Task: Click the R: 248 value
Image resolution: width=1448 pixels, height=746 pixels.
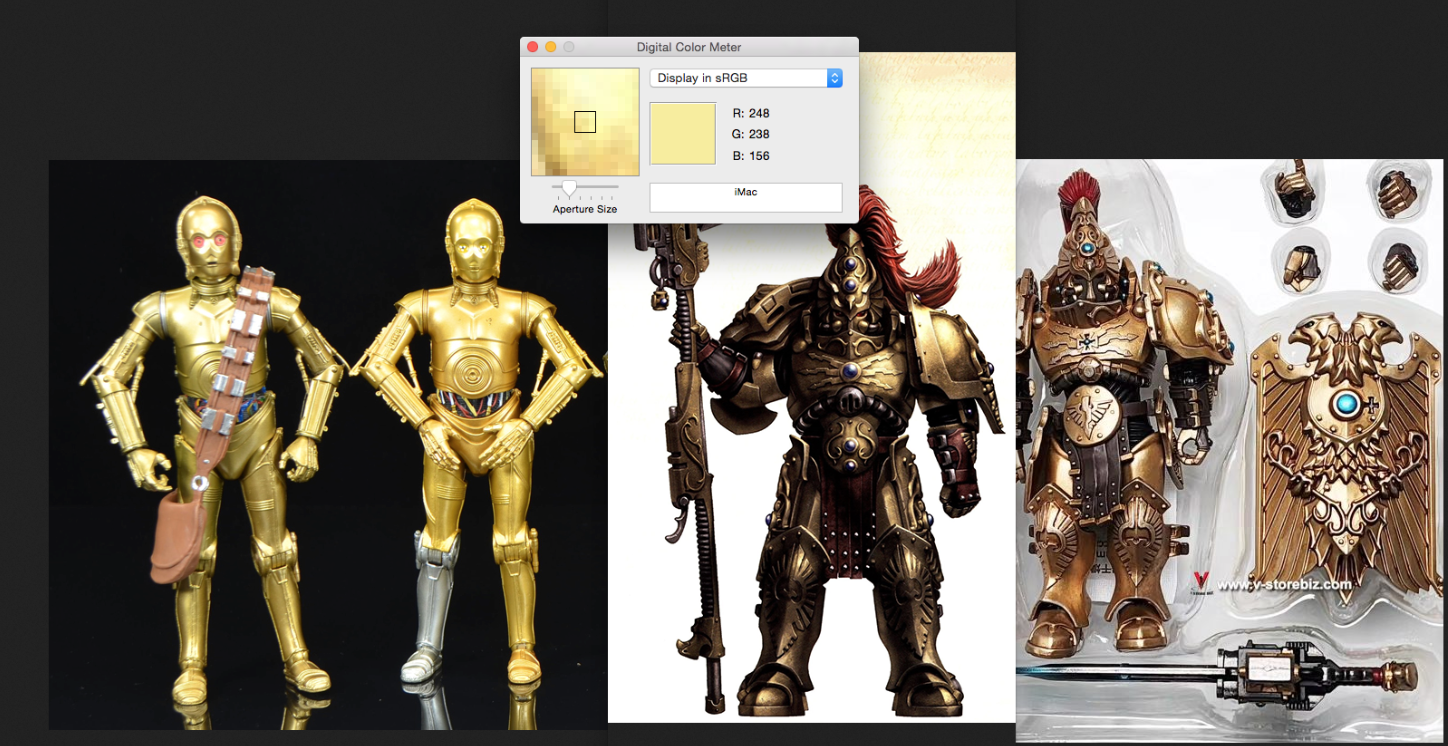Action: 751,113
